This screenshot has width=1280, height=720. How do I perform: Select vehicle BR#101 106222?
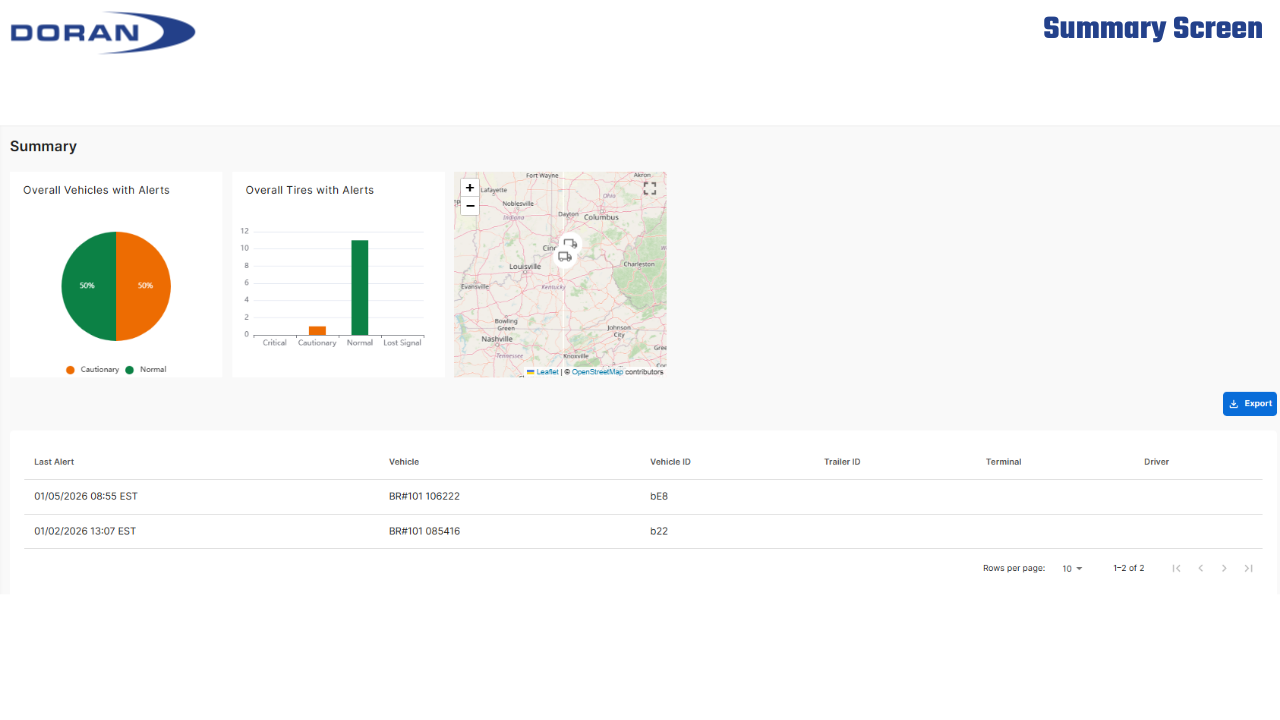click(424, 496)
